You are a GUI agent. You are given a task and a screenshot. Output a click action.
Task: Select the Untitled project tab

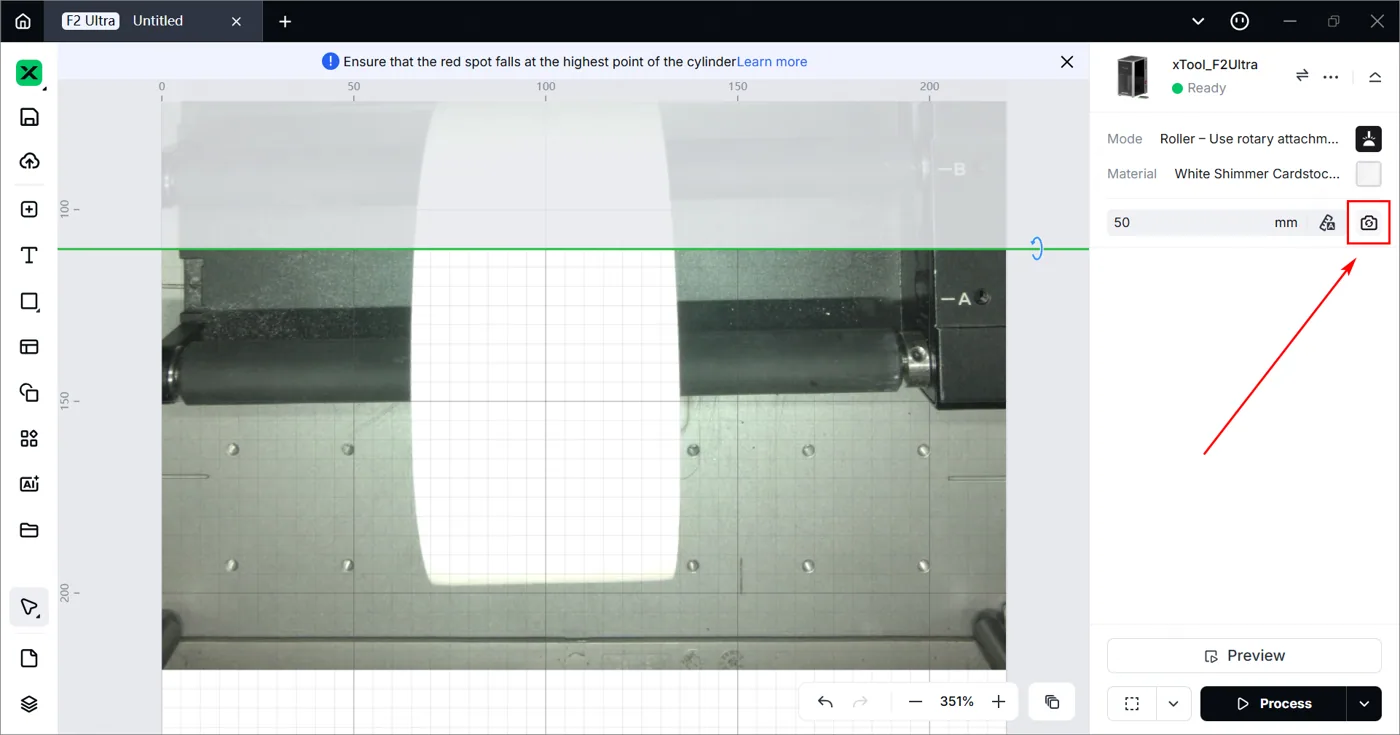click(158, 21)
